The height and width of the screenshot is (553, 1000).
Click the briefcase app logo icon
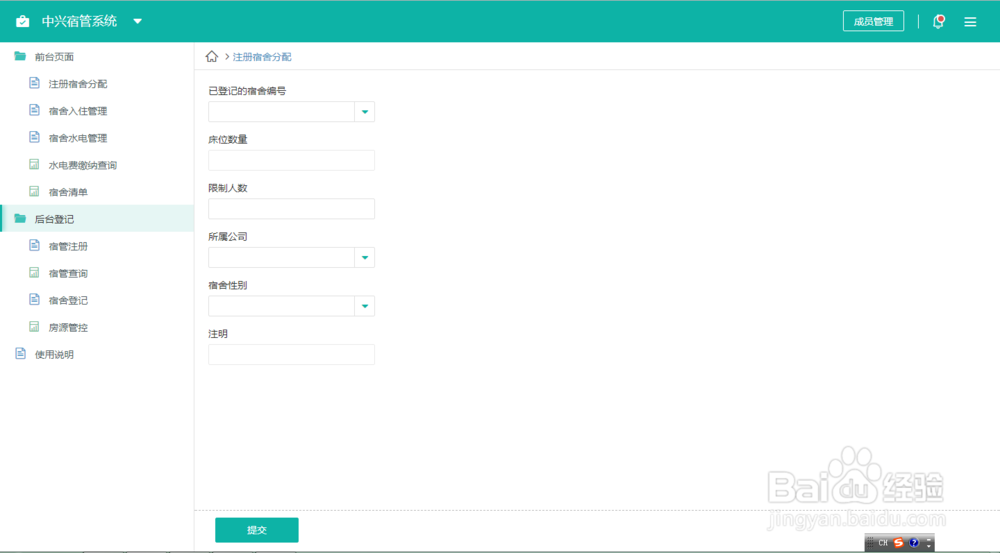22,21
